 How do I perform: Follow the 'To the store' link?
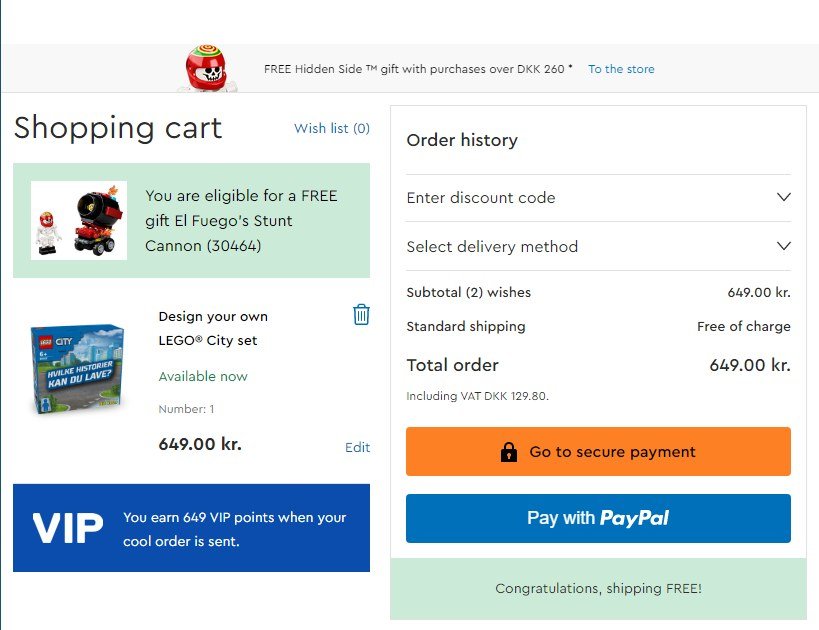[621, 69]
